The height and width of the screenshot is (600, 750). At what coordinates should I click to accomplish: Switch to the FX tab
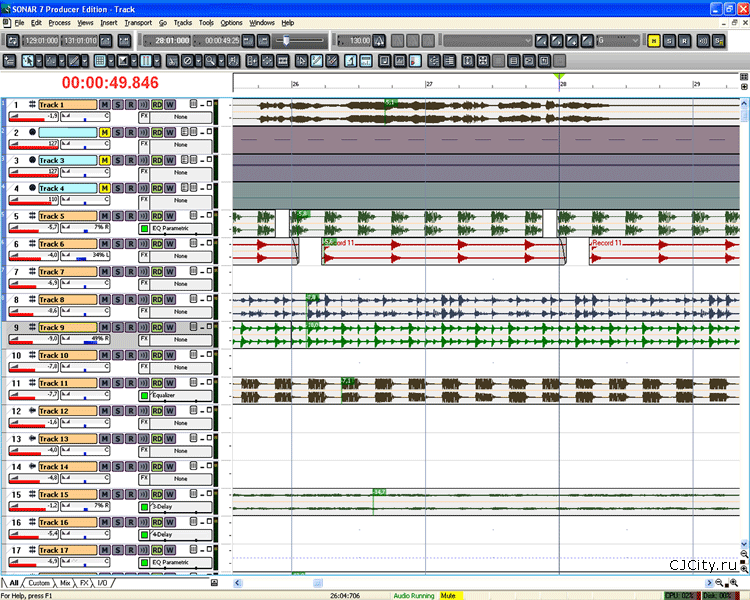coord(84,583)
